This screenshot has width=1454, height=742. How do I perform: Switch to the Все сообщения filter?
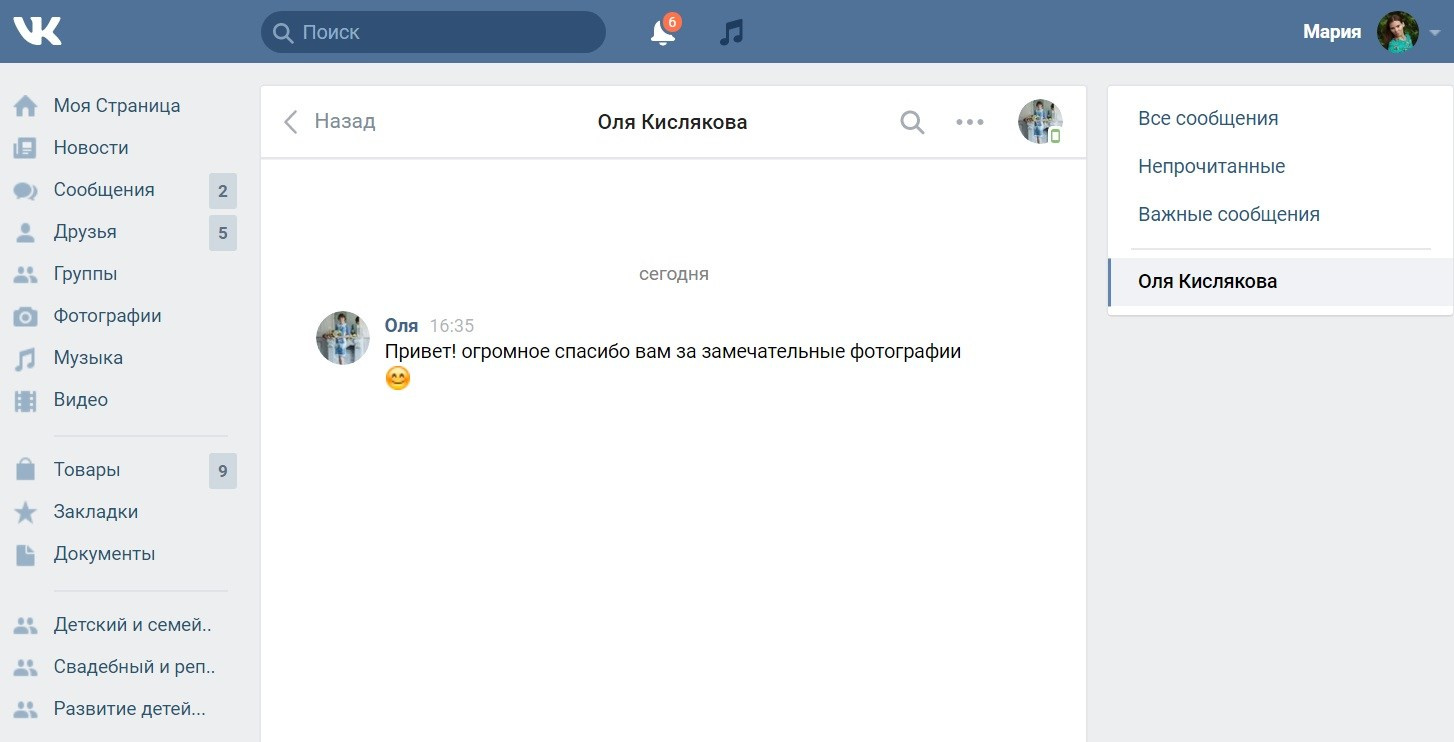pos(1207,118)
